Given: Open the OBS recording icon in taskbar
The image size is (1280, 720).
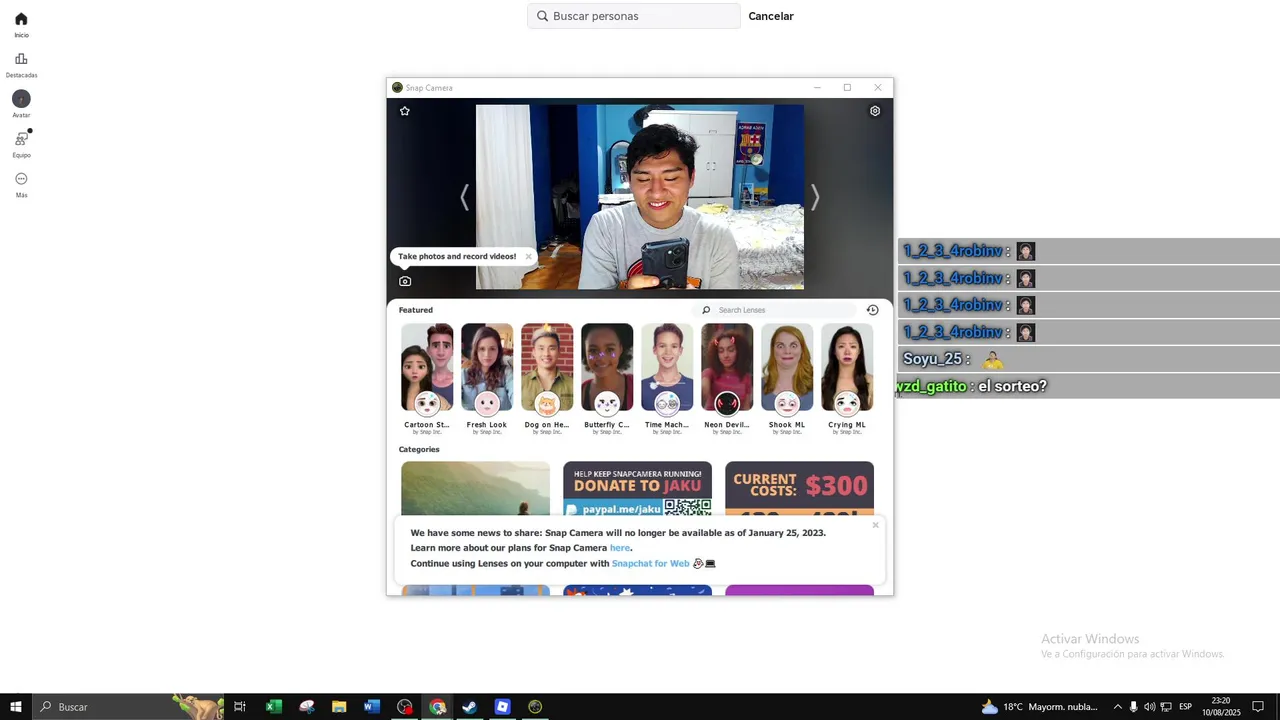Looking at the screenshot, I should (x=404, y=707).
